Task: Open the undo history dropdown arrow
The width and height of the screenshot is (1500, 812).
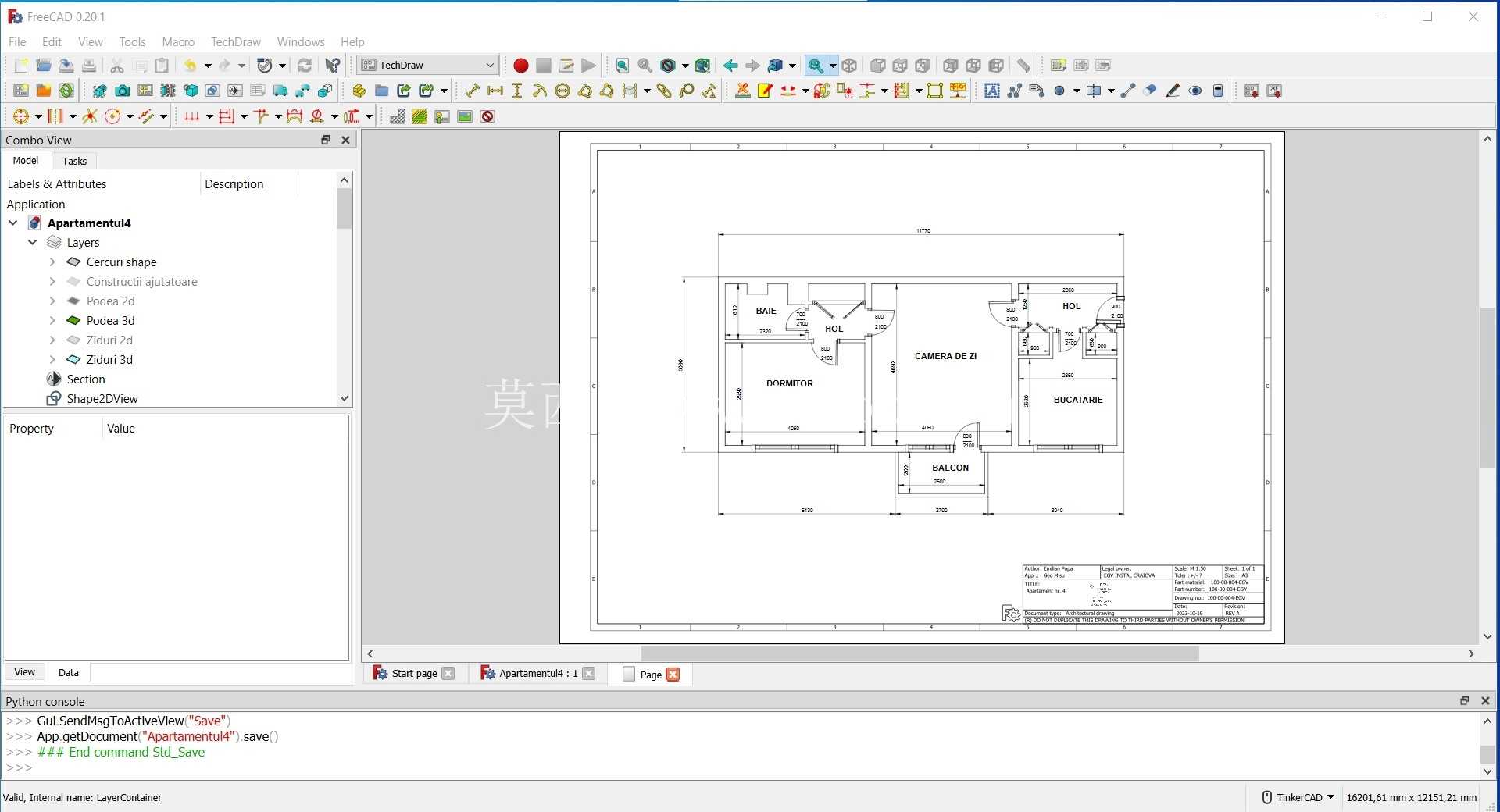Action: [x=207, y=66]
